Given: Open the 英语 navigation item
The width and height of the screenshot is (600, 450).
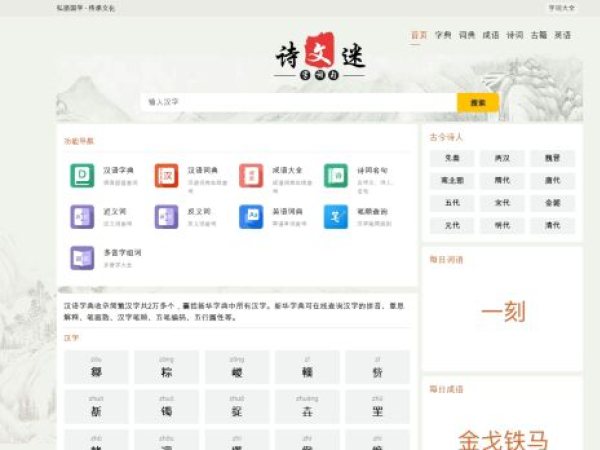Looking at the screenshot, I should 562,35.
